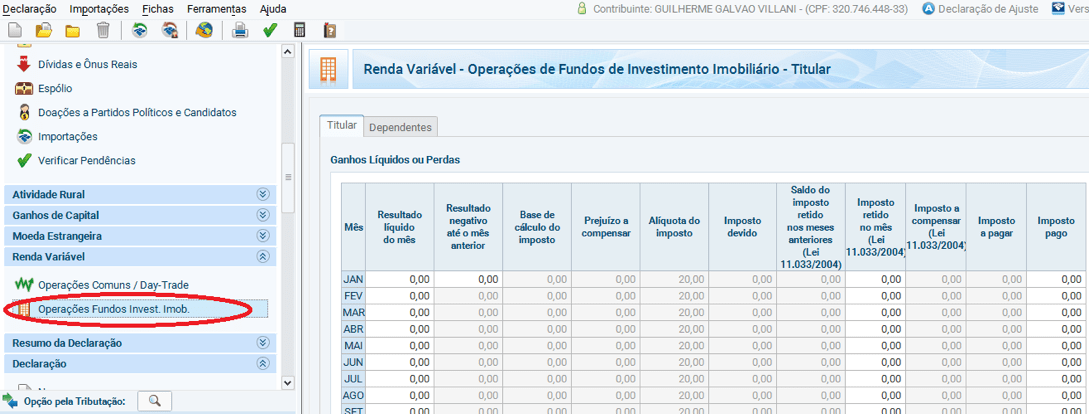Open the Declaração menu

[x=30, y=9]
